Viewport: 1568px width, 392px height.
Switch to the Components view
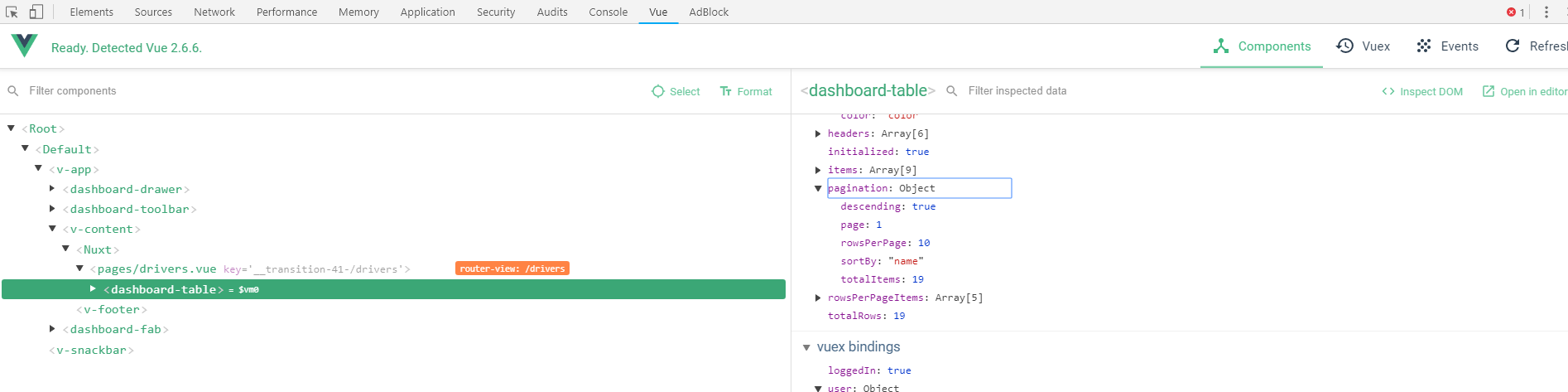click(x=1262, y=46)
